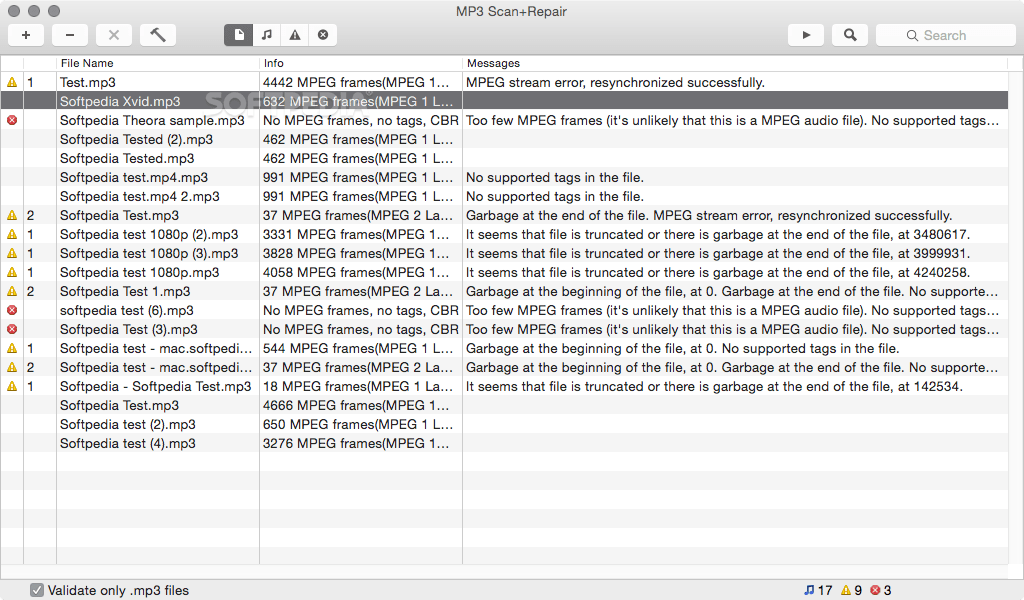Click the warning count badge in status bar

pyautogui.click(x=852, y=590)
